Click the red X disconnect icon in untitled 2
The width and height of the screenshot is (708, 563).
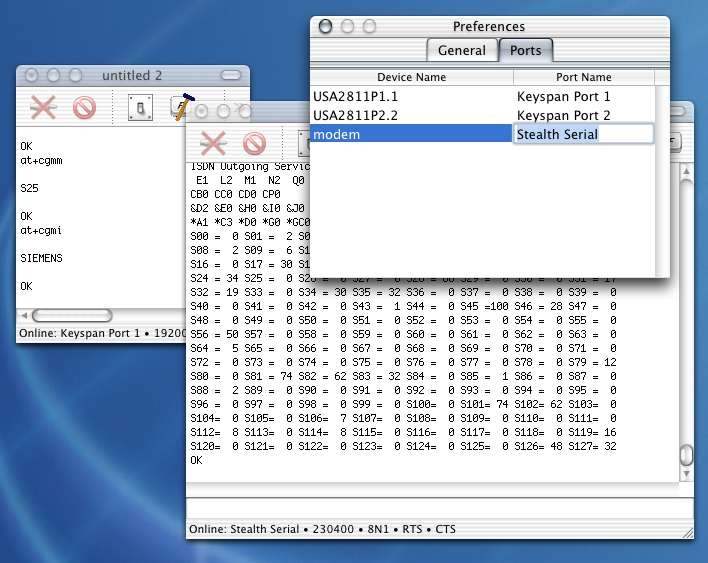[43, 107]
